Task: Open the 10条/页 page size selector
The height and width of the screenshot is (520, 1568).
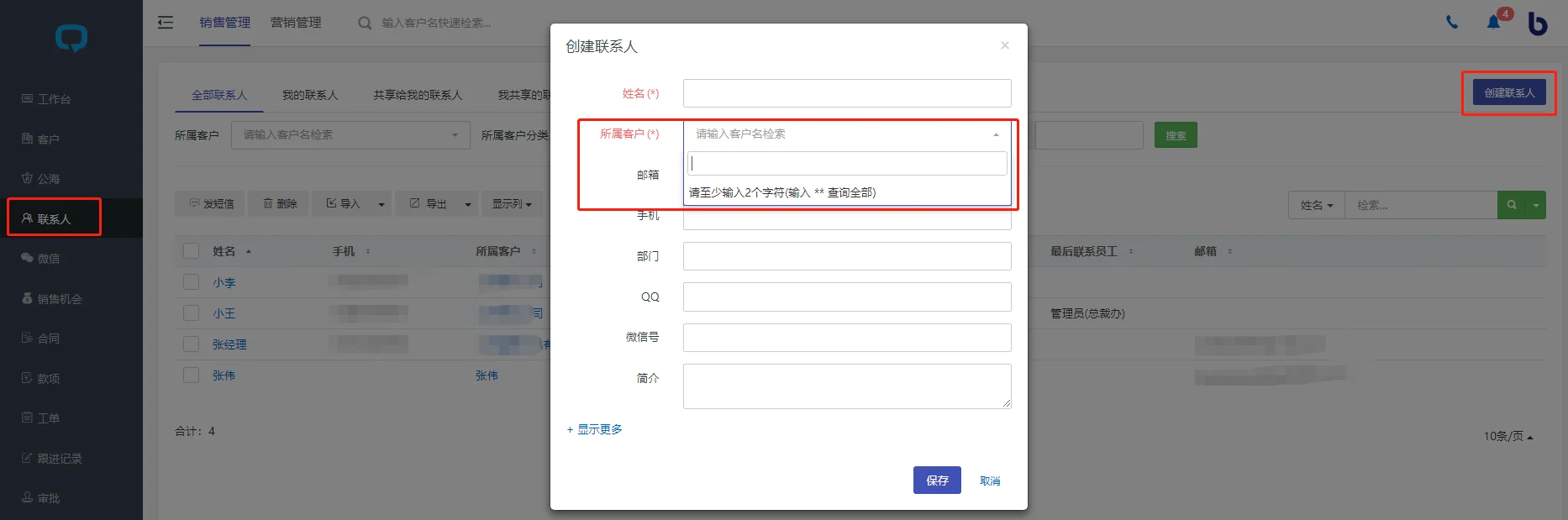Action: click(1507, 436)
